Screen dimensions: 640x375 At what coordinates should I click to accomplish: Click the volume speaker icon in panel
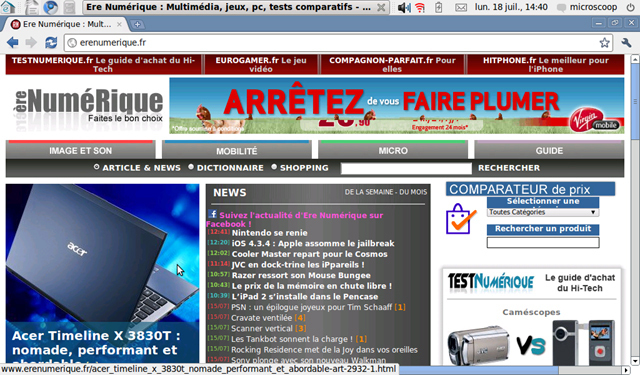[x=404, y=7]
